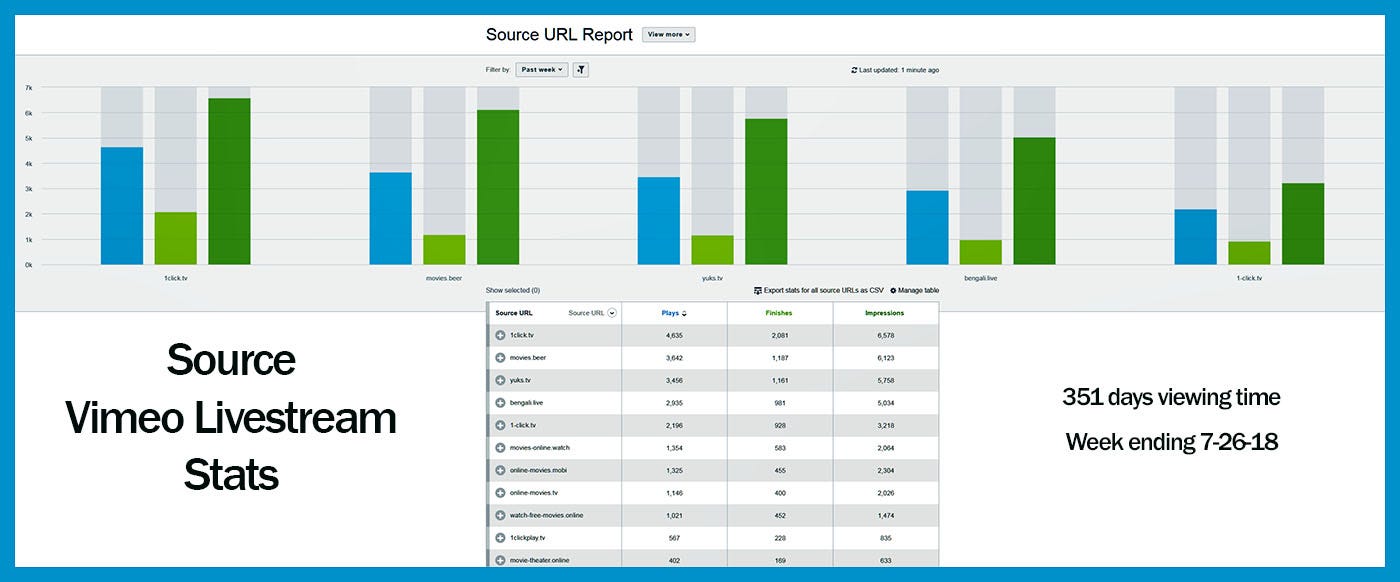Expand the online-movies.tv row plus icon
The height and width of the screenshot is (582, 1400).
point(500,493)
